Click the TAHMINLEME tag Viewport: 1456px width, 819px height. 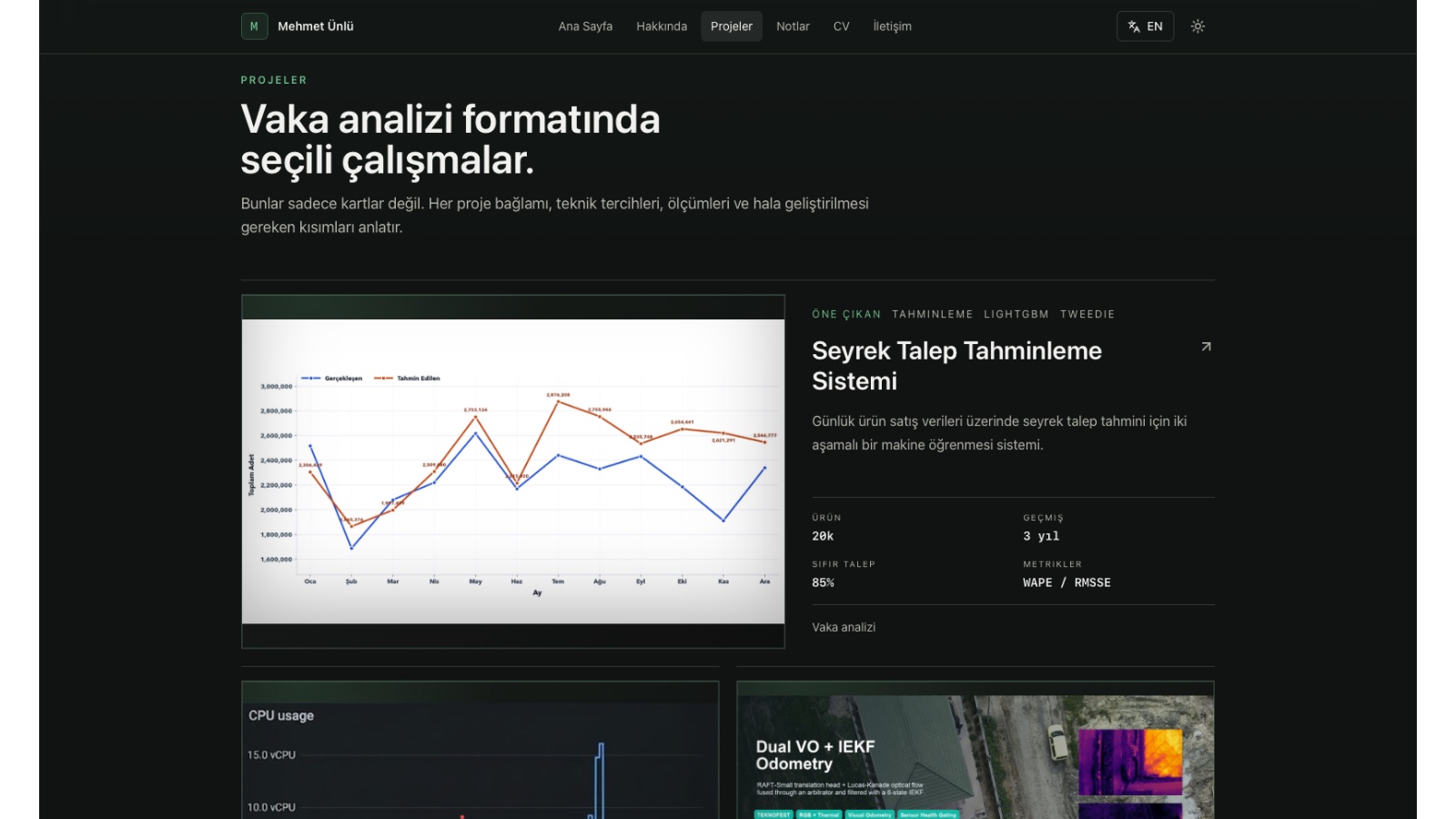click(933, 314)
